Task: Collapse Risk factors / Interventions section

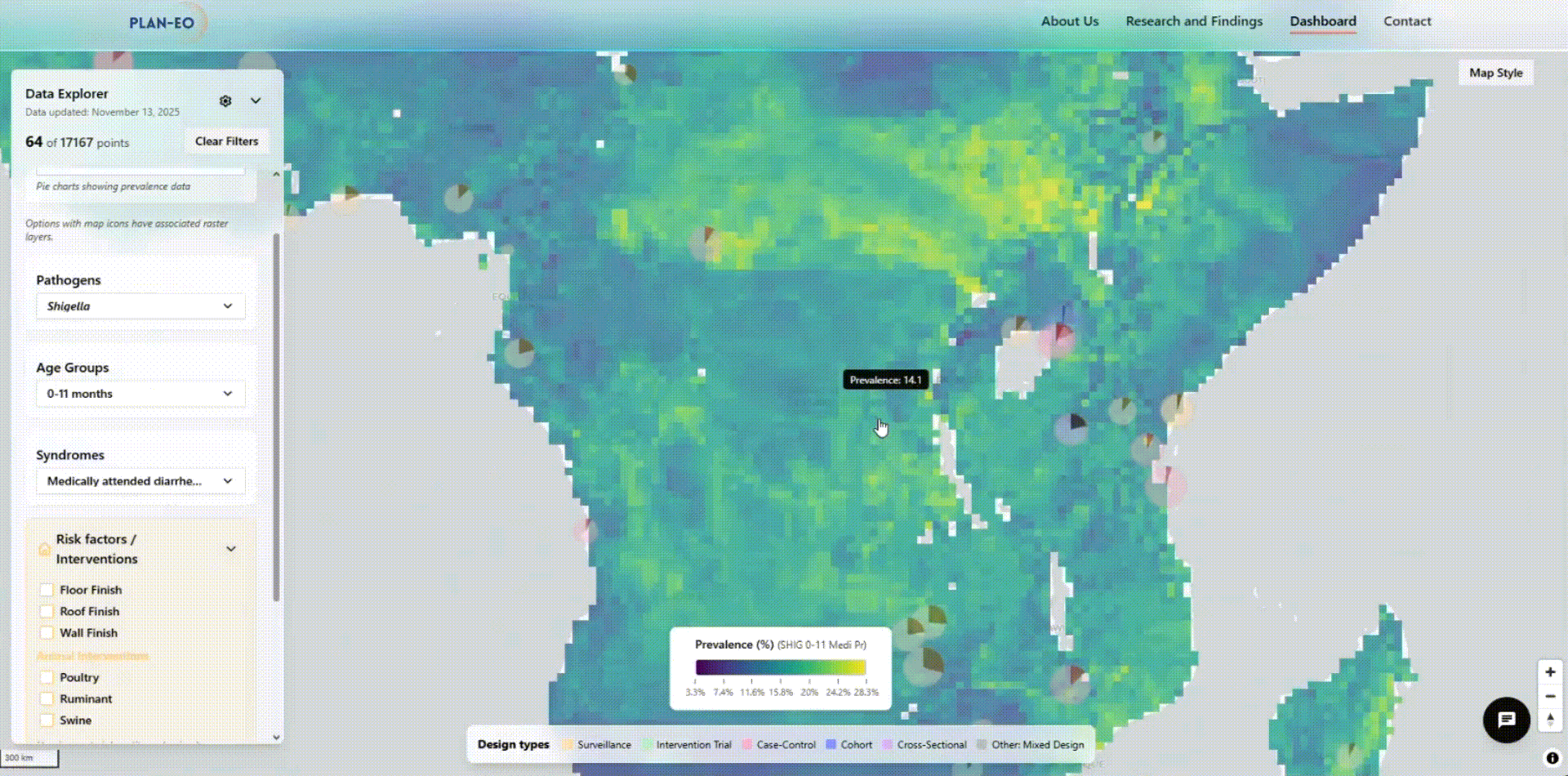Action: pyautogui.click(x=231, y=549)
